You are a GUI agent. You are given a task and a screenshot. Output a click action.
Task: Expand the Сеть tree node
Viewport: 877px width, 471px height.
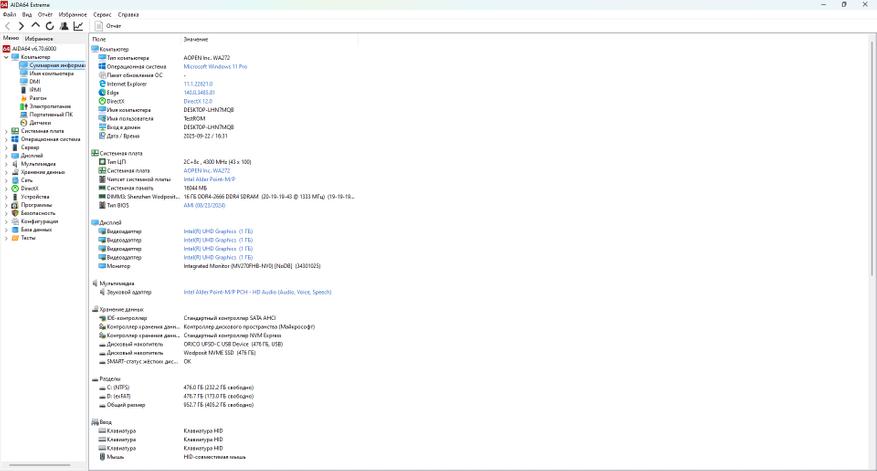[6, 180]
